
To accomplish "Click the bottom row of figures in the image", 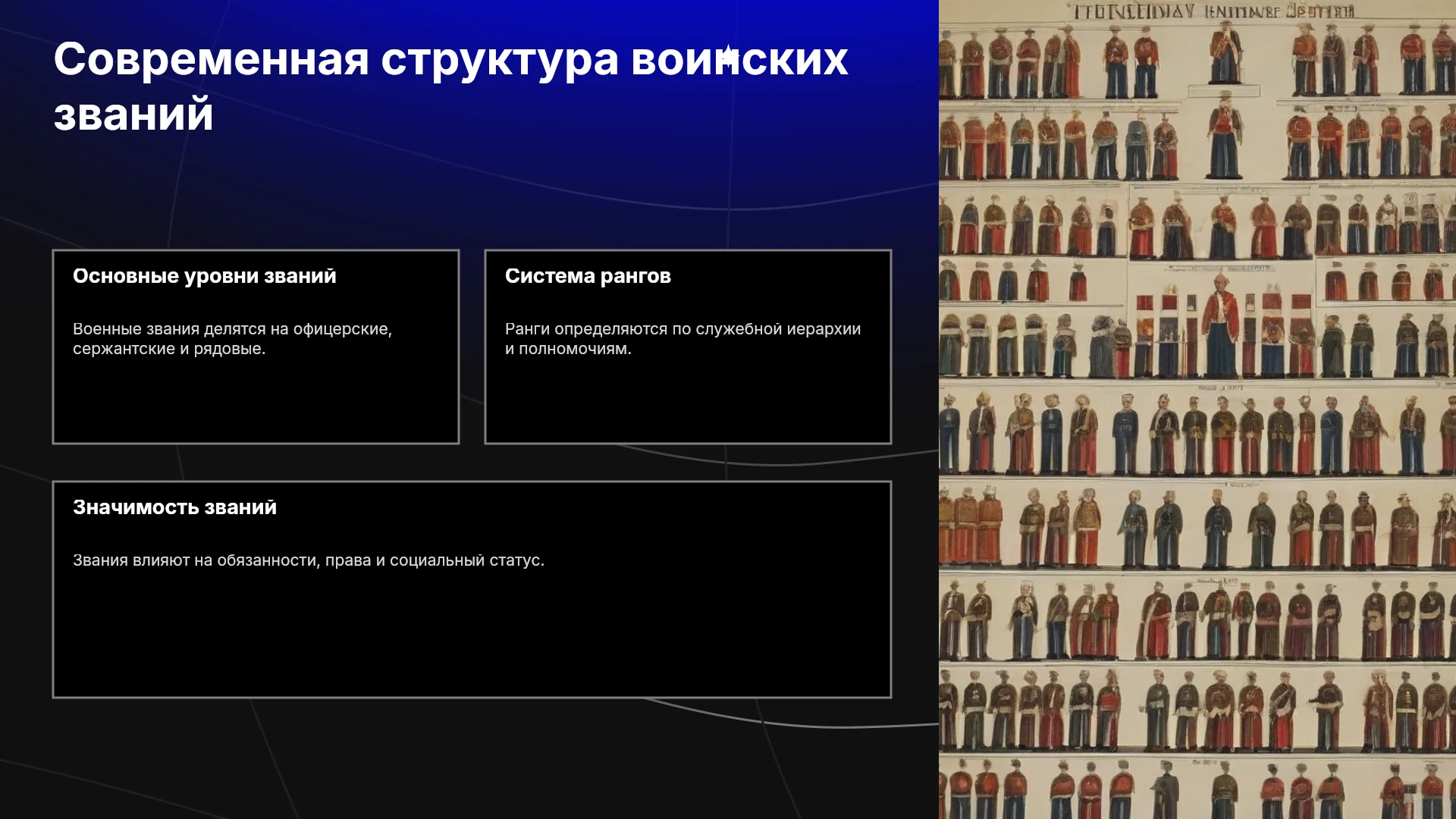I will (x=1197, y=789).
